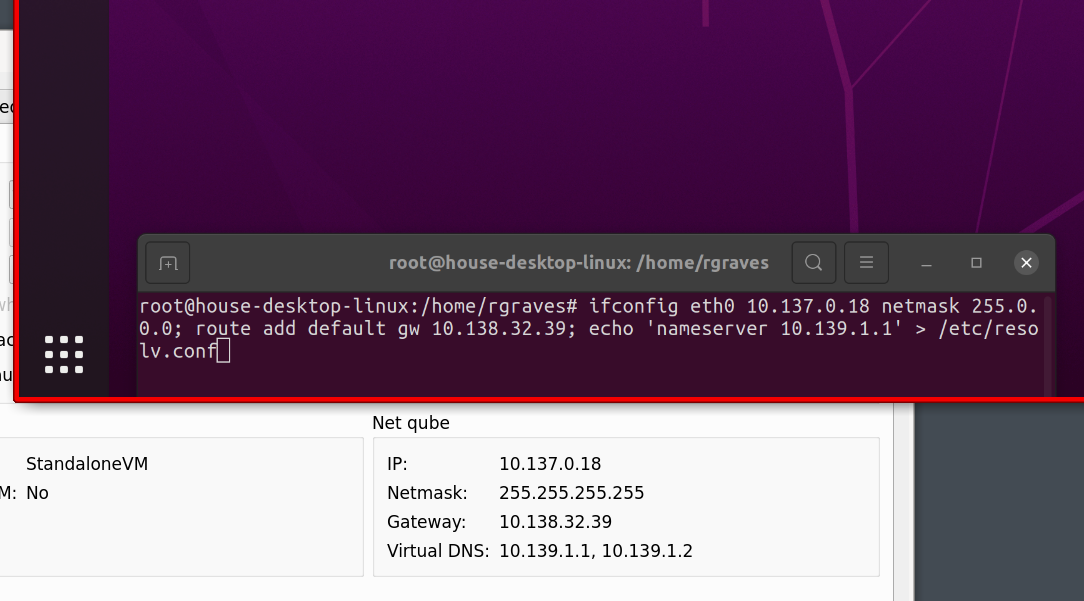Open the terminal hamburger menu
The image size is (1084, 601).
coord(866,263)
